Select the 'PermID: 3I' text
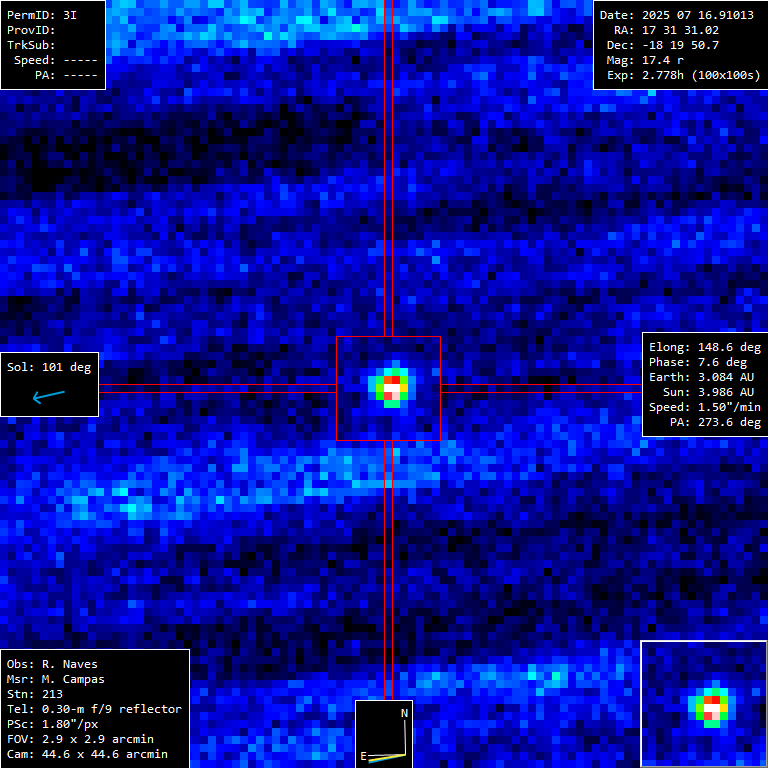The width and height of the screenshot is (768, 768). pyautogui.click(x=42, y=15)
